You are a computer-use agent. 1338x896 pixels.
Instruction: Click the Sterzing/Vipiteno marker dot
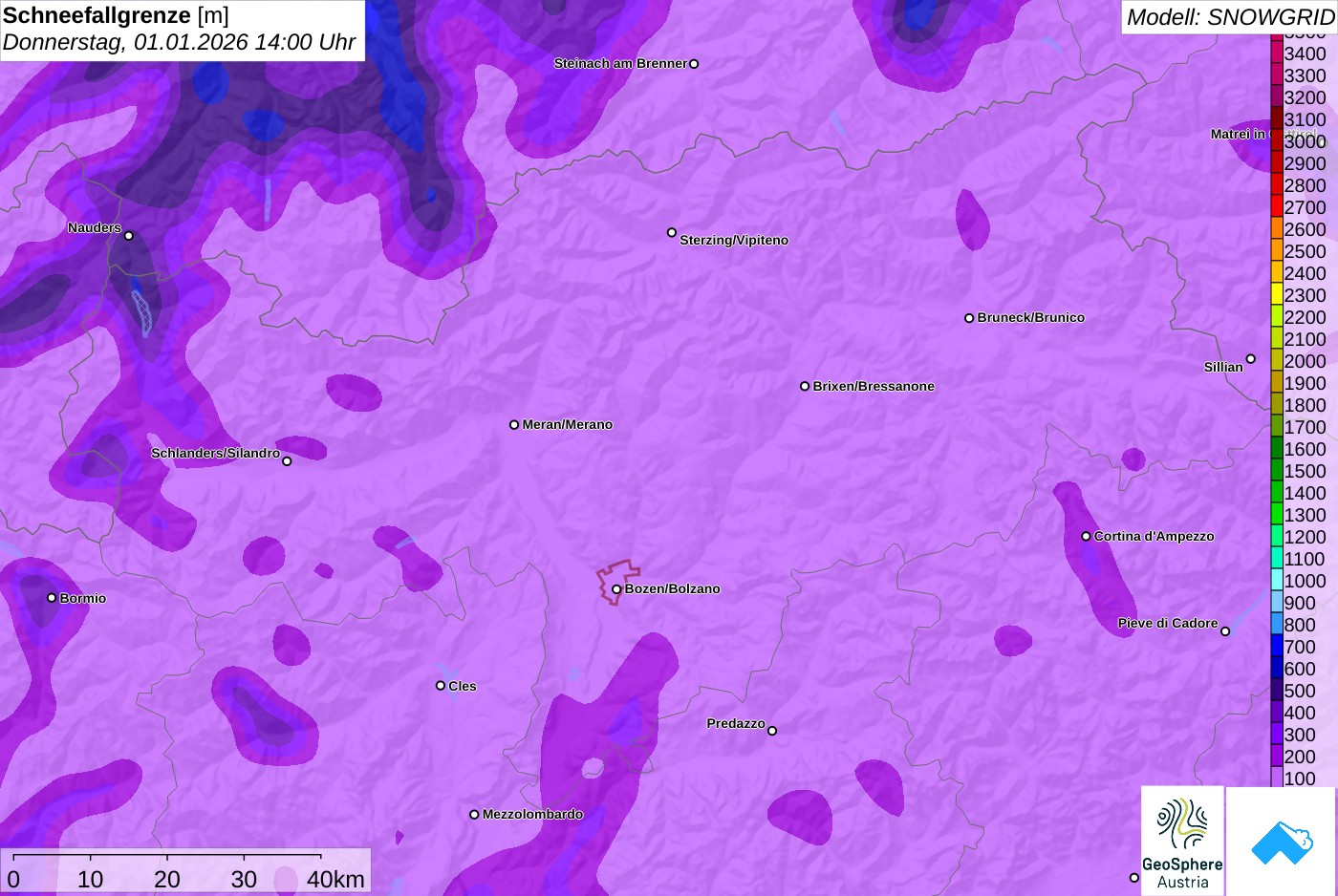672,232
